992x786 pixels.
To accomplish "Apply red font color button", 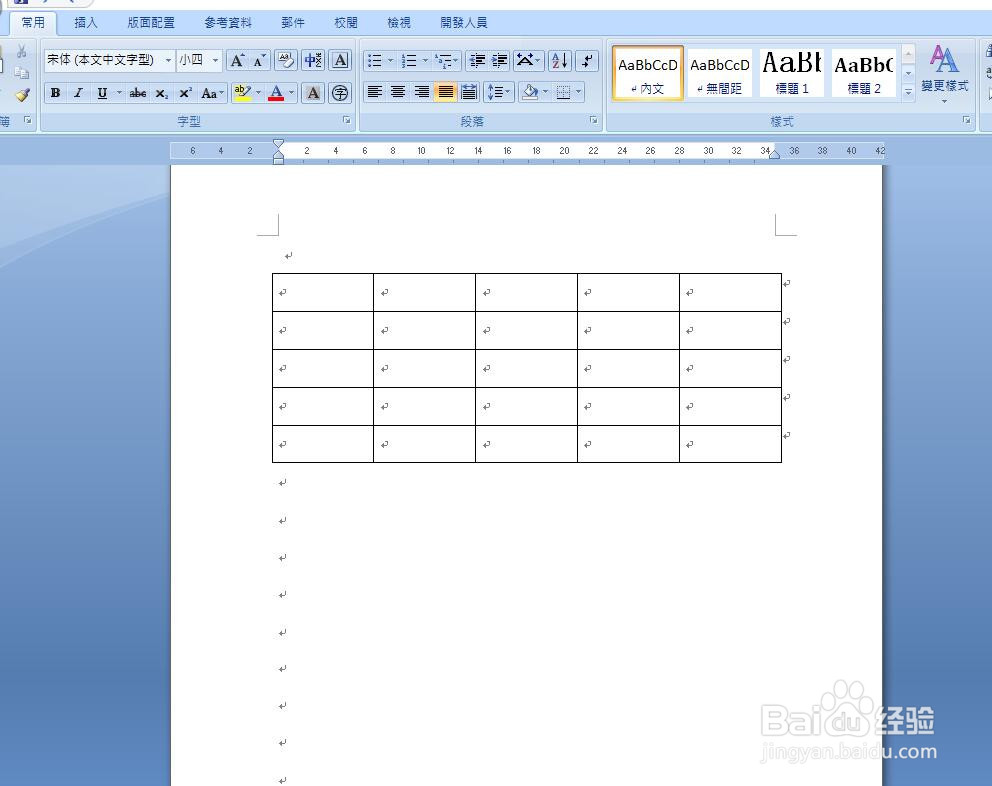I will point(276,94).
